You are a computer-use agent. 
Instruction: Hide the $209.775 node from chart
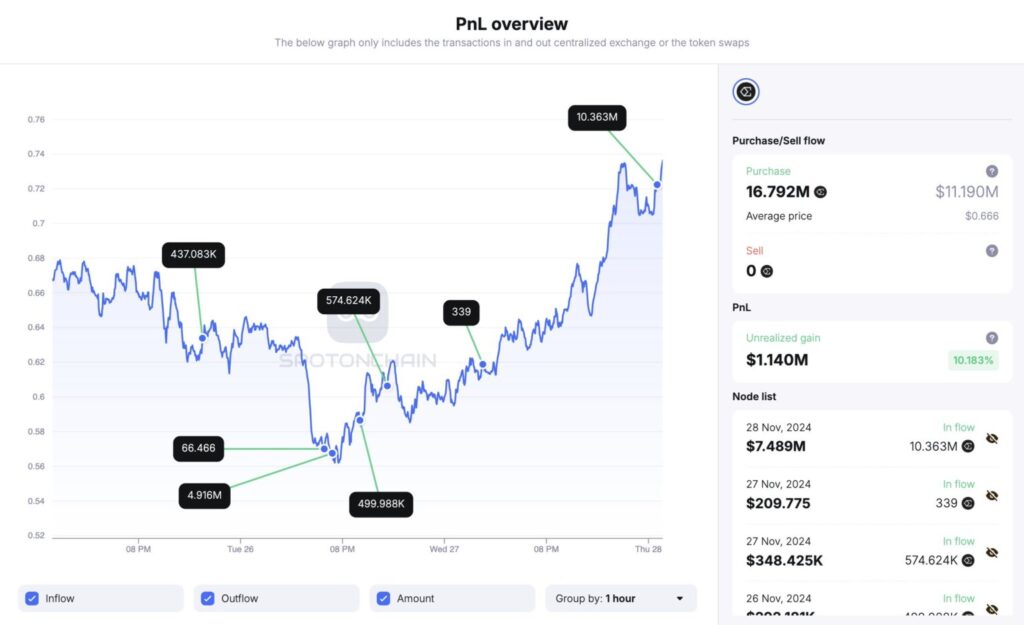click(x=992, y=496)
